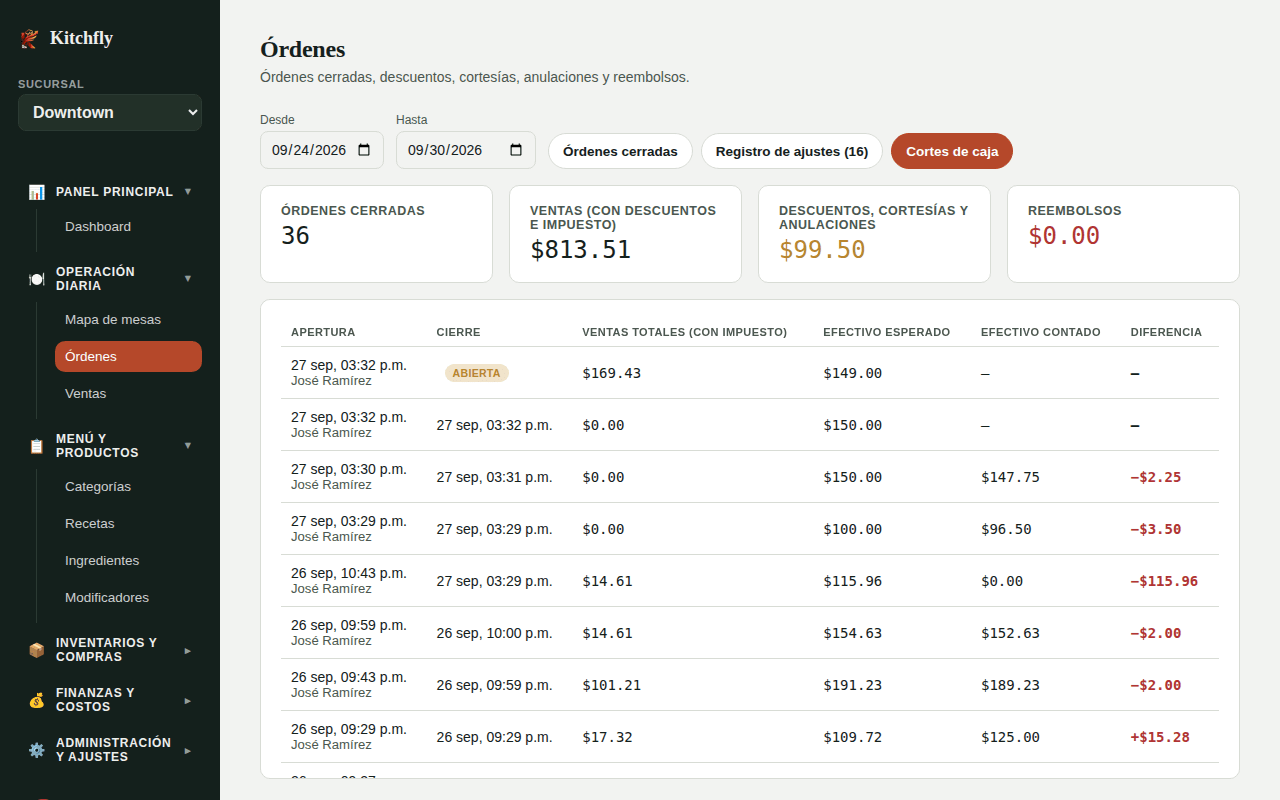Click the Desde date input field

(x=322, y=150)
